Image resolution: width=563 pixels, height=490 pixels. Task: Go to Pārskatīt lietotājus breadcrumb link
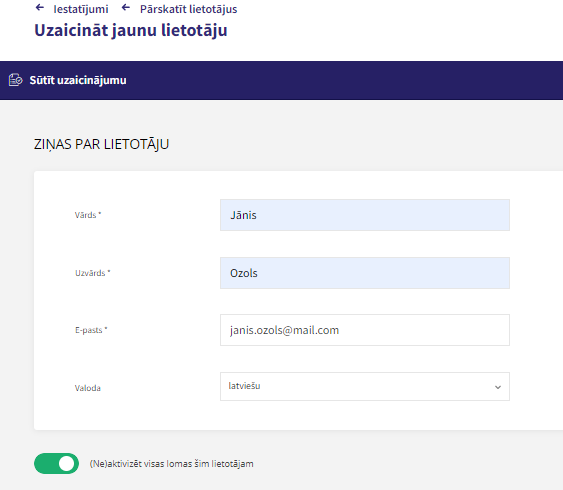[x=189, y=9]
